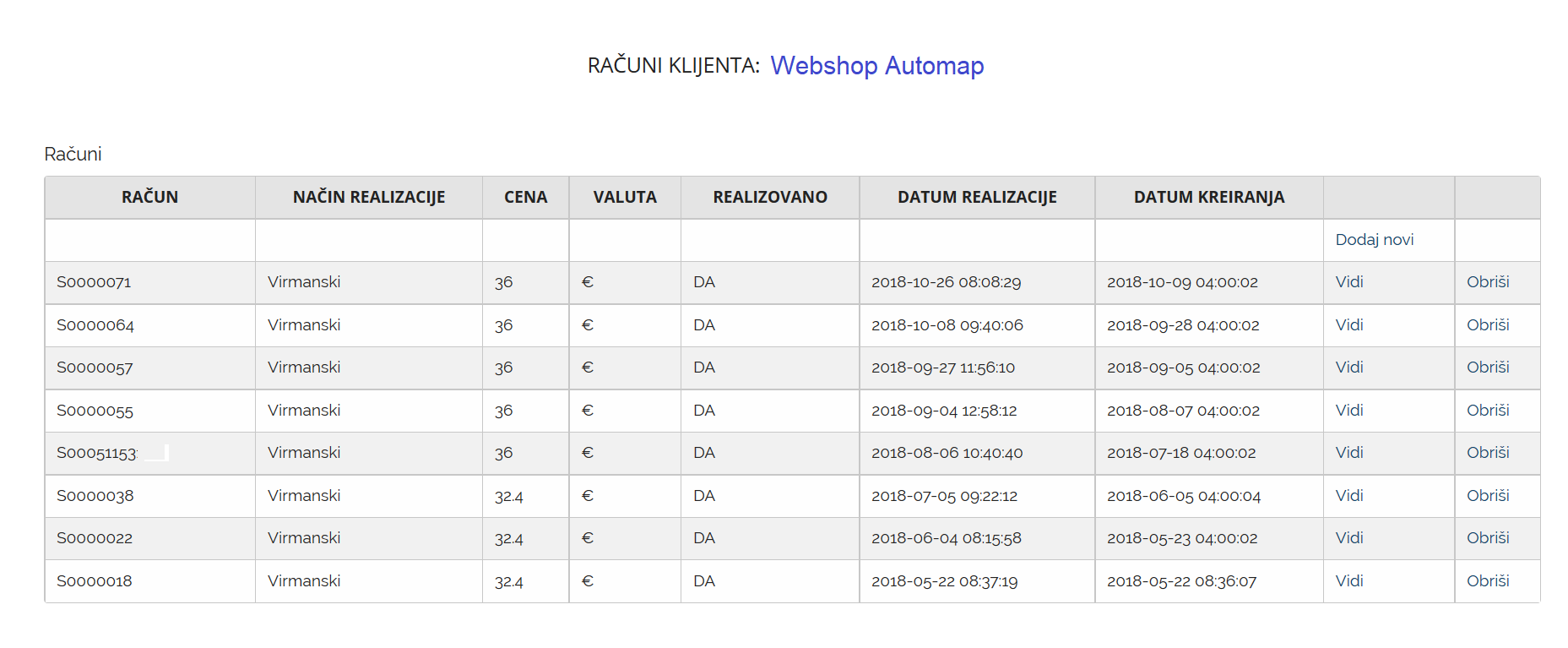View invoice S0000064 via Vidi

click(x=1348, y=325)
